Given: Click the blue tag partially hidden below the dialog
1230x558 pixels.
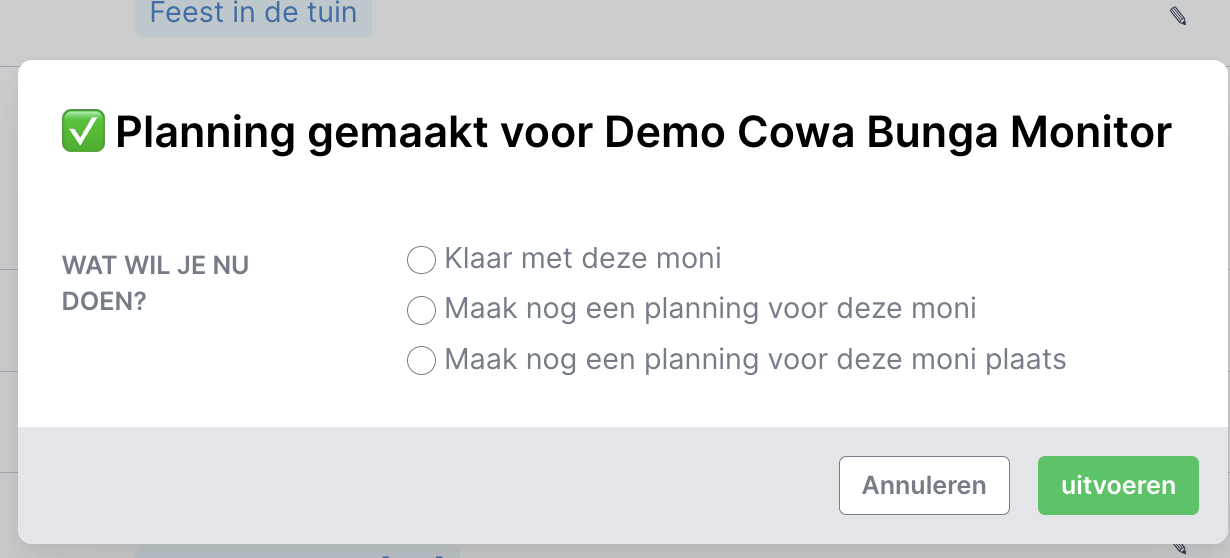Looking at the screenshot, I should (297, 550).
